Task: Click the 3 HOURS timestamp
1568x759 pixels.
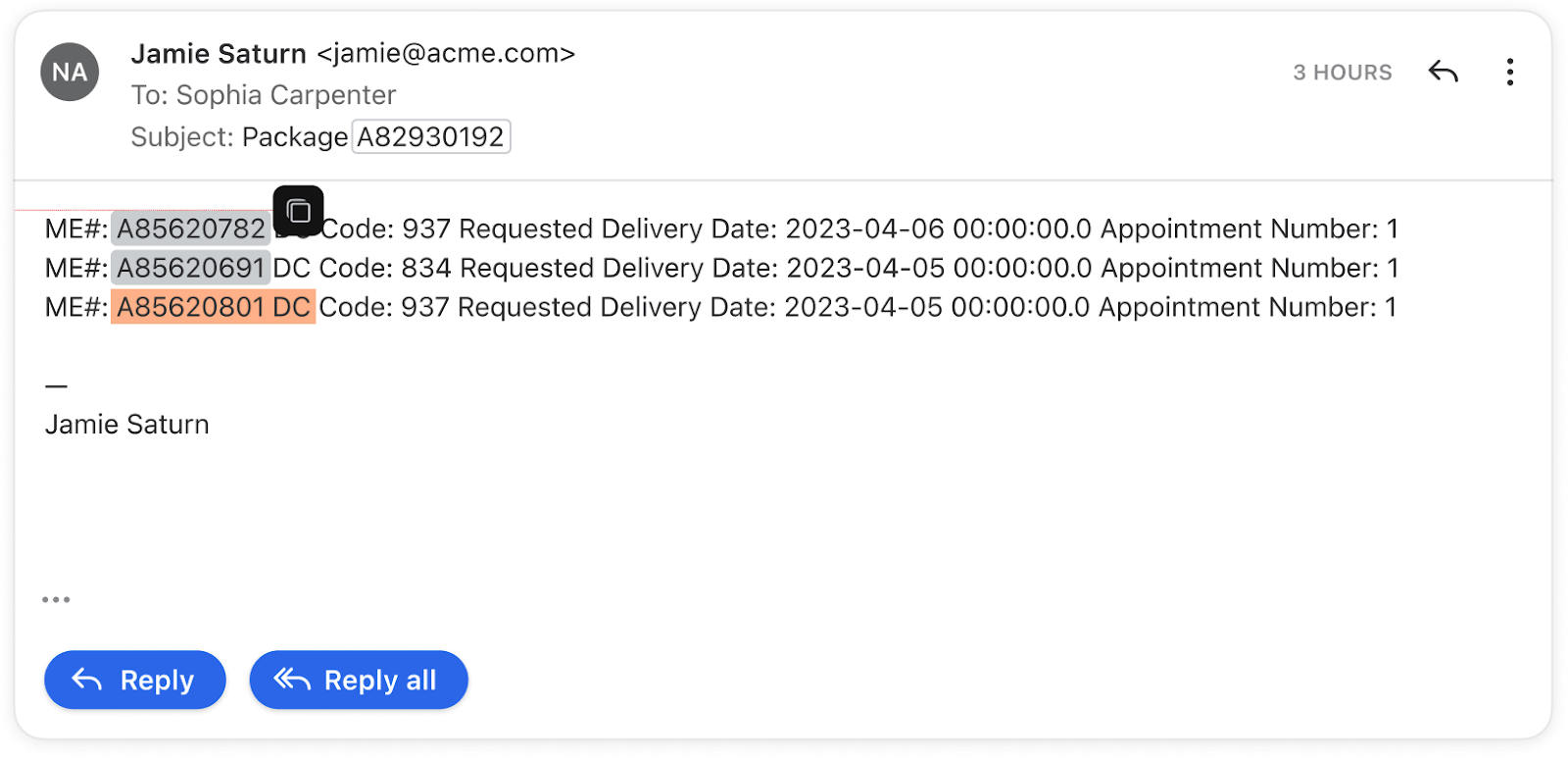Action: [x=1343, y=73]
